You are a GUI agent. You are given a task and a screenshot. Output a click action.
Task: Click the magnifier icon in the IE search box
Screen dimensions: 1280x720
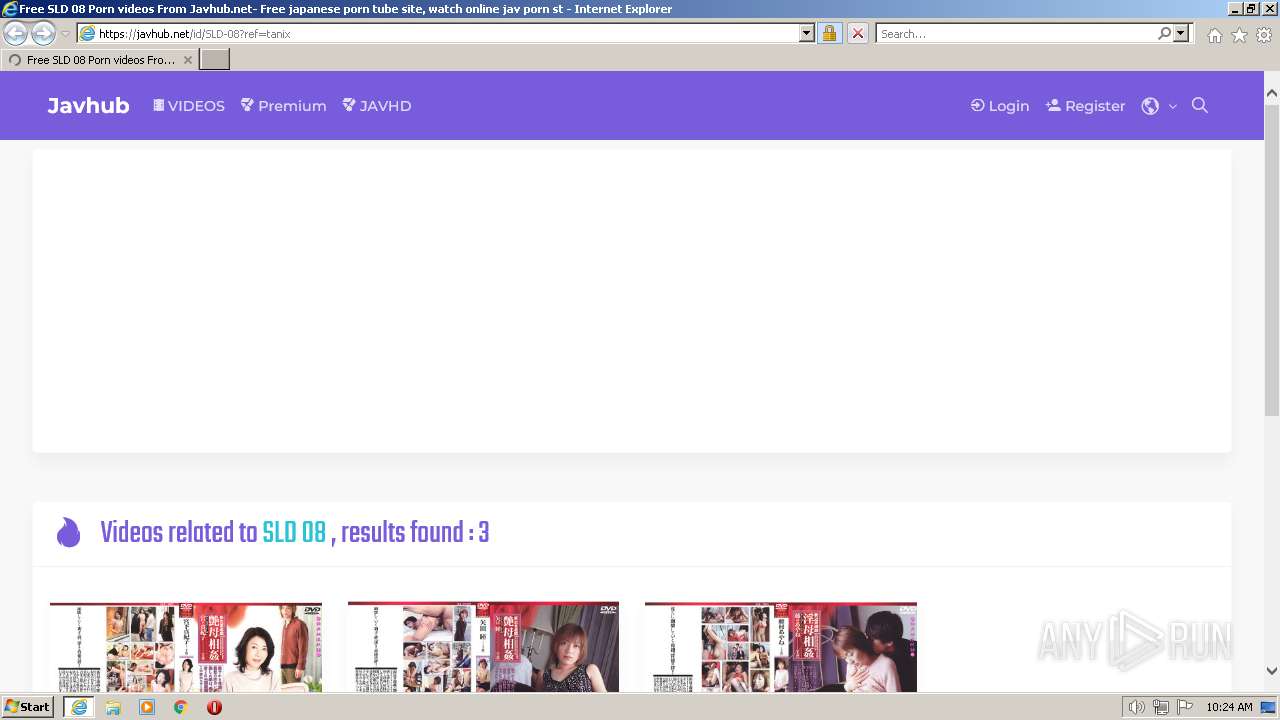coord(1164,33)
